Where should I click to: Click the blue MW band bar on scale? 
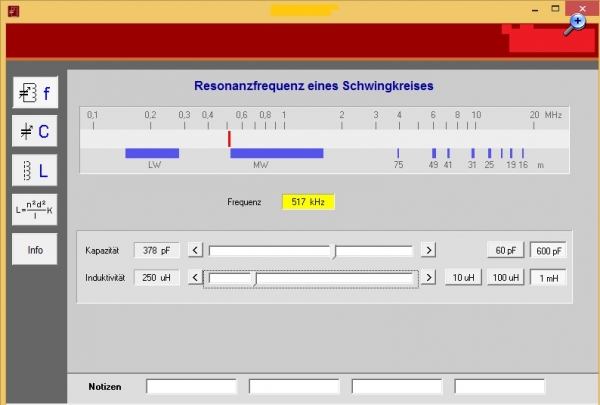276,153
